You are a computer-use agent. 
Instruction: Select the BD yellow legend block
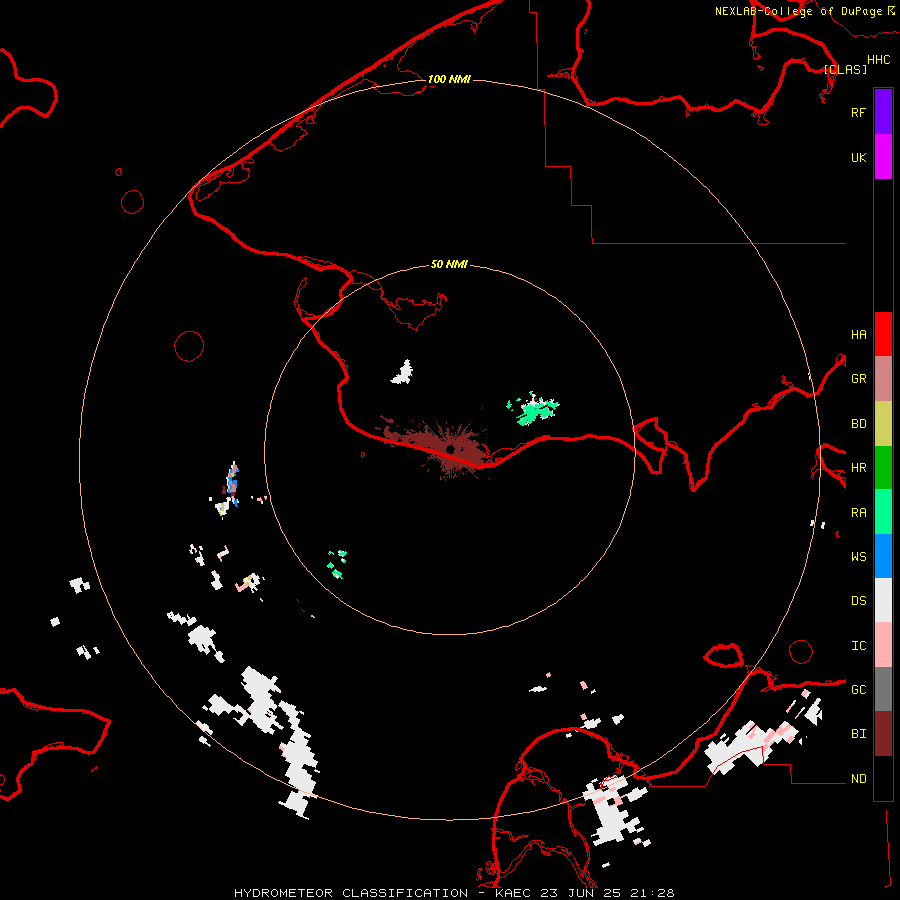pyautogui.click(x=883, y=424)
